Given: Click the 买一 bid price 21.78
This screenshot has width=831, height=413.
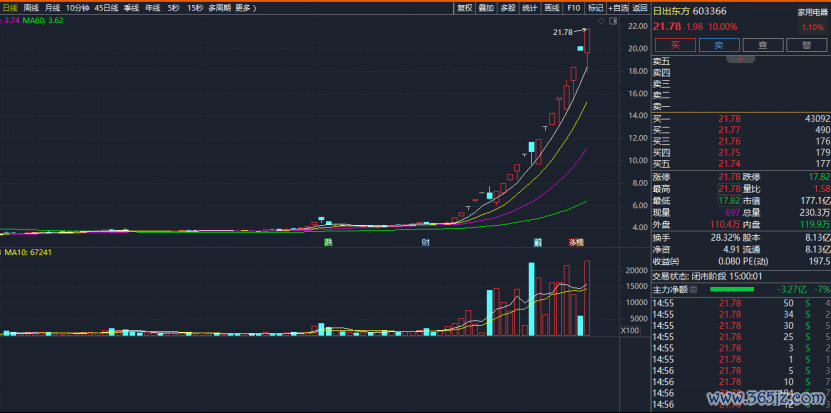Looking at the screenshot, I should coord(729,119).
